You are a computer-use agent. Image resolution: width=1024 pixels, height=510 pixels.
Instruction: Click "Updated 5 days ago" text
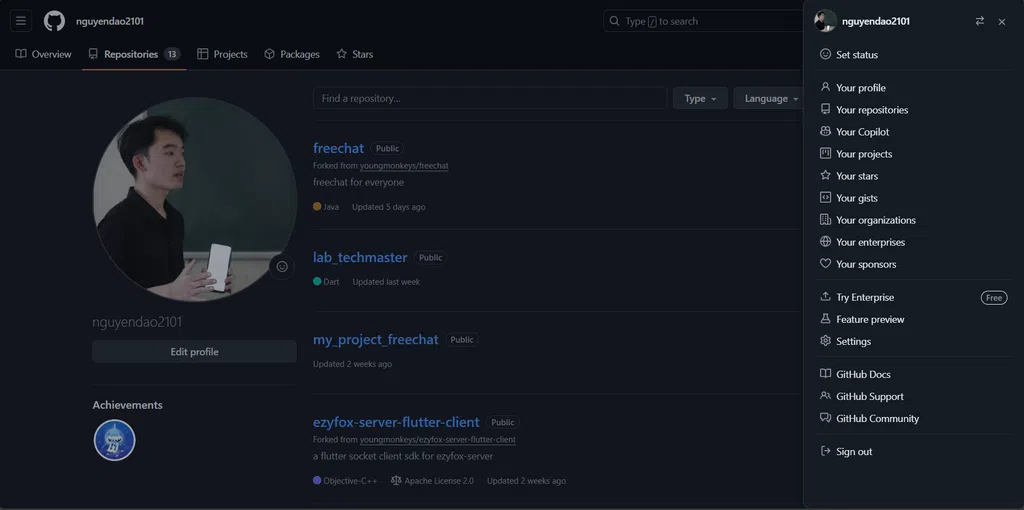click(389, 207)
